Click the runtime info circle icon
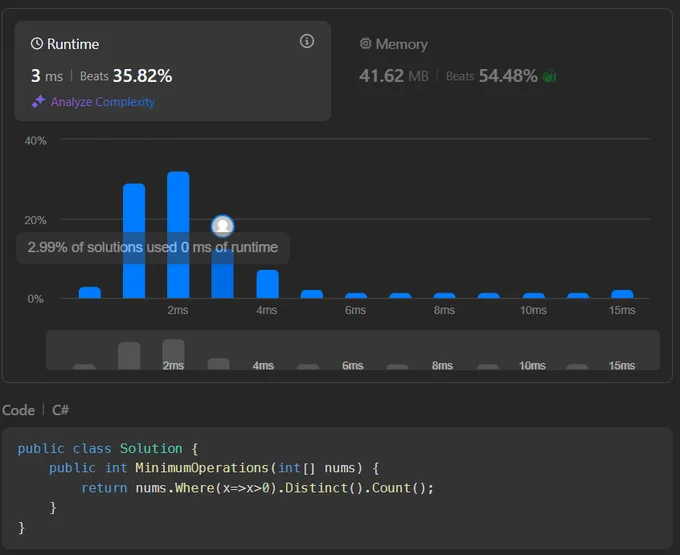This screenshot has height=555, width=680. coord(307,41)
